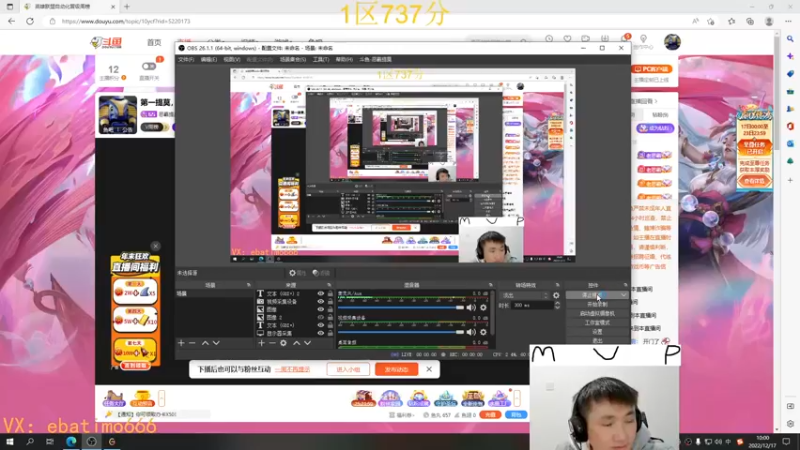This screenshot has height=450, width=800.
Task: Open the File menu in OBS
Action: pos(186,60)
